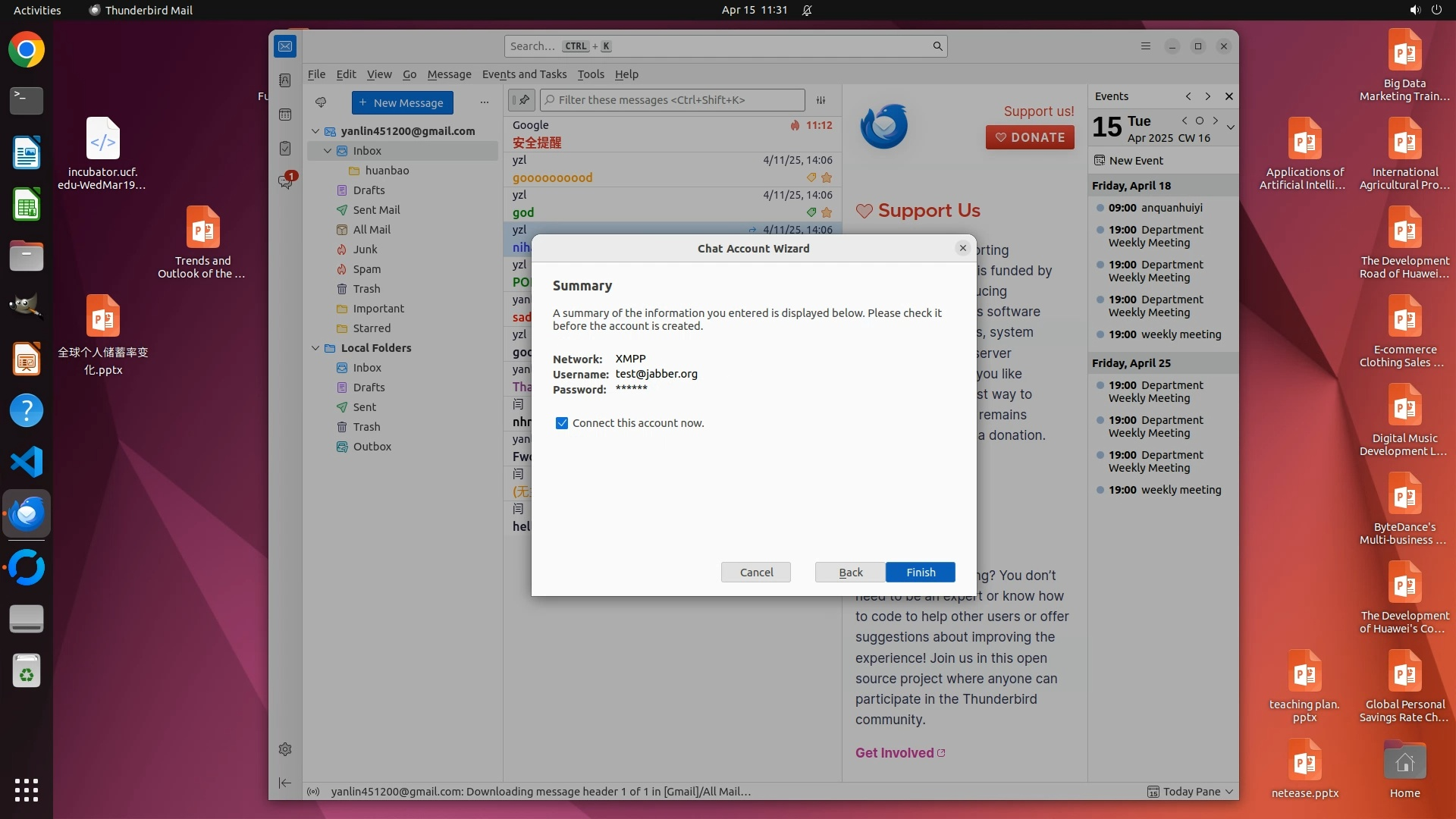Open the Events and Tasks menu
The height and width of the screenshot is (819, 1456).
(524, 74)
